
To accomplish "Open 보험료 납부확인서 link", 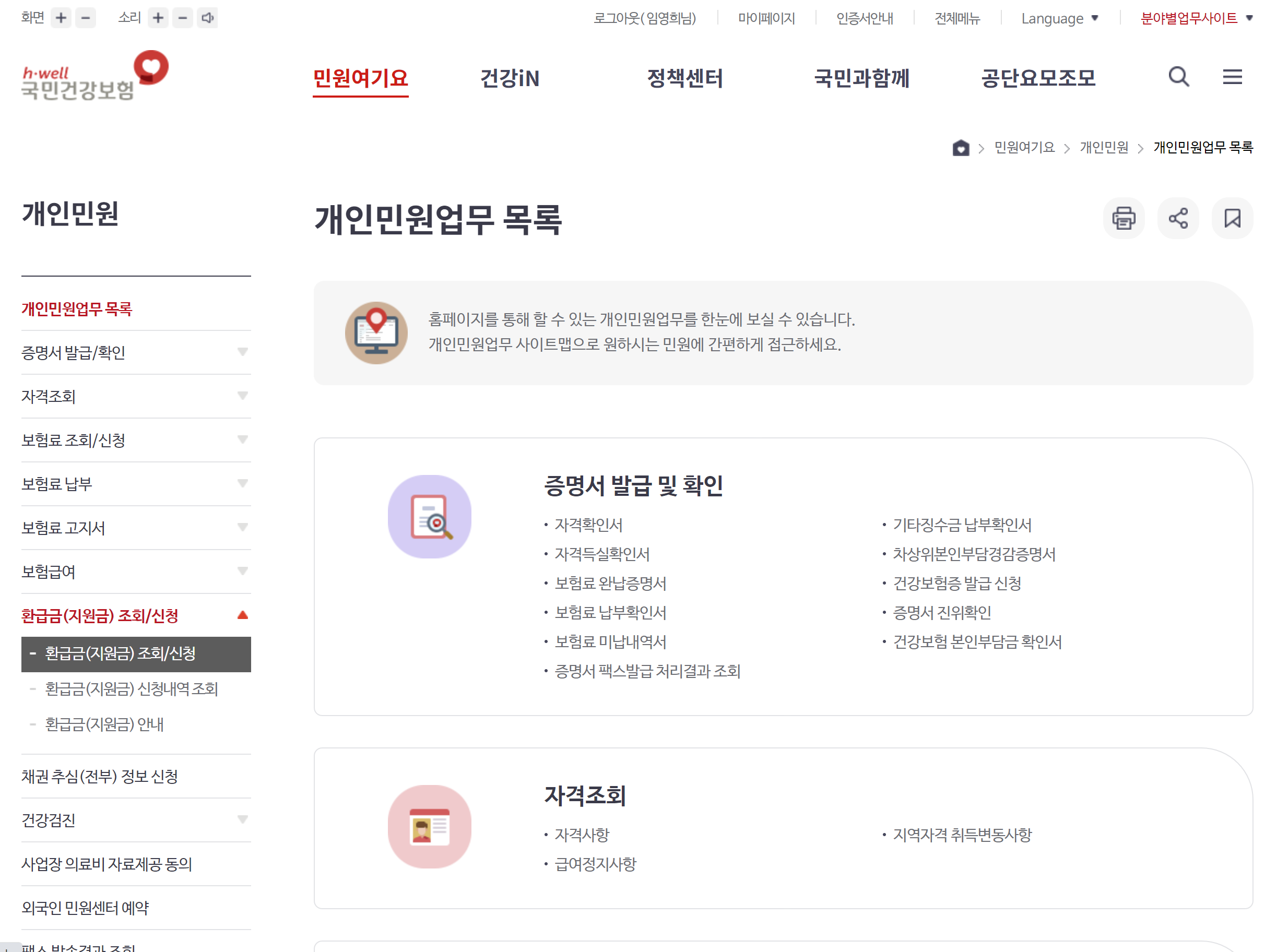I will click(x=610, y=612).
